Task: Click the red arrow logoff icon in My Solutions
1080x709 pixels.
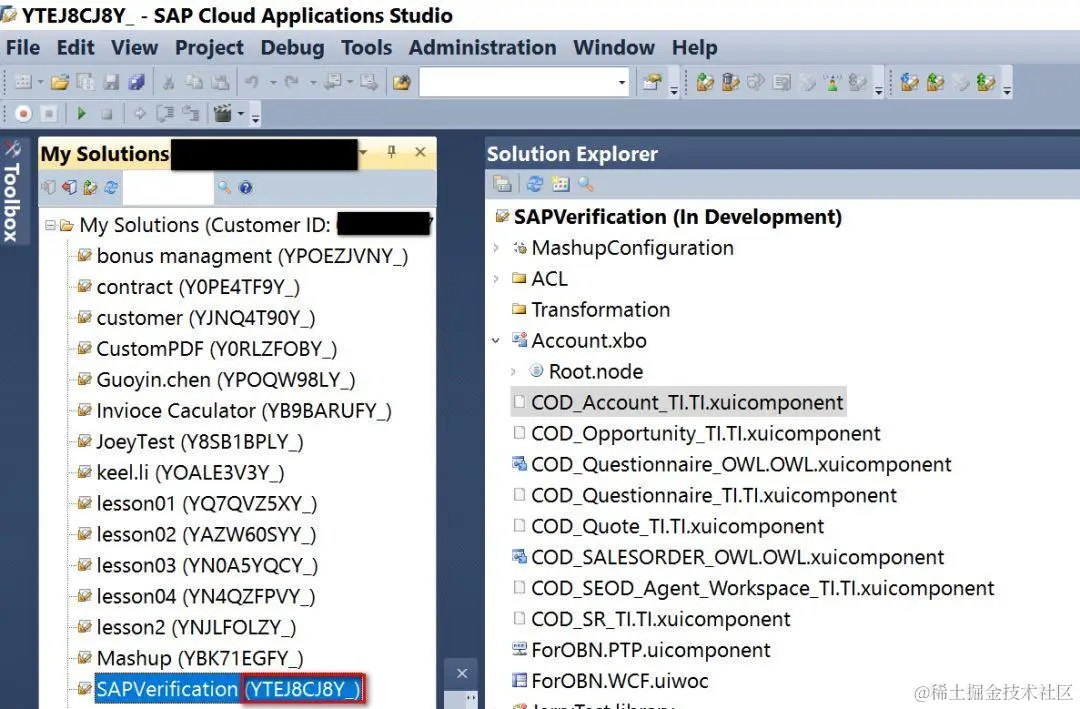Action: [69, 187]
